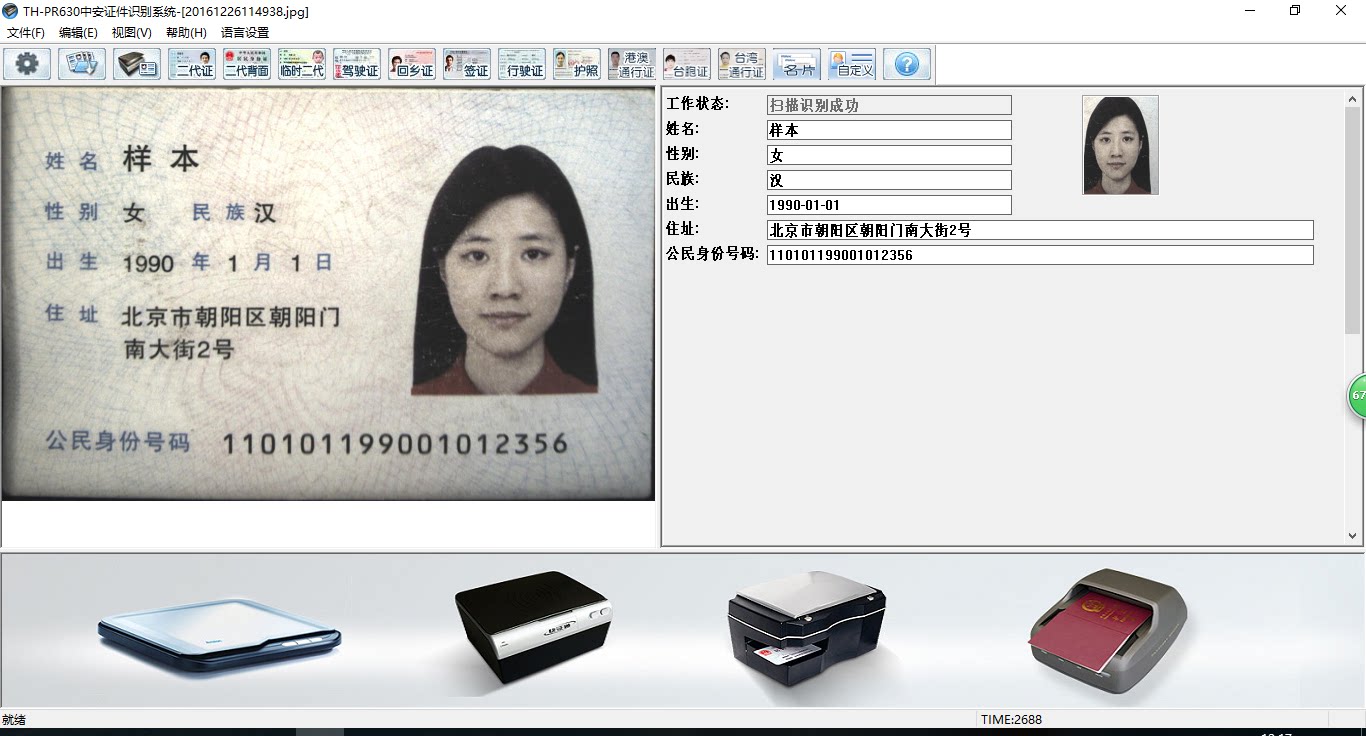
Task: Click the 民族 field containing 汉
Action: (889, 180)
